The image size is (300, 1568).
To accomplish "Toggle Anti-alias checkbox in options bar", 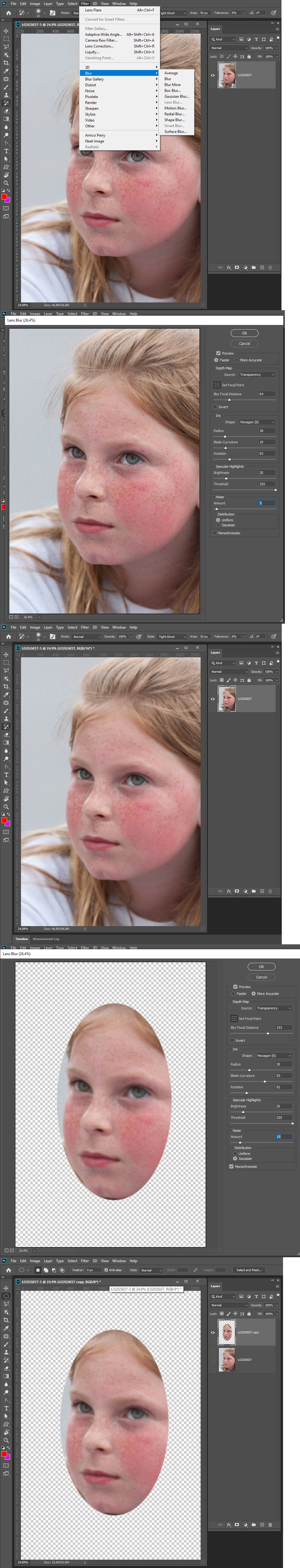I will pyautogui.click(x=107, y=1270).
